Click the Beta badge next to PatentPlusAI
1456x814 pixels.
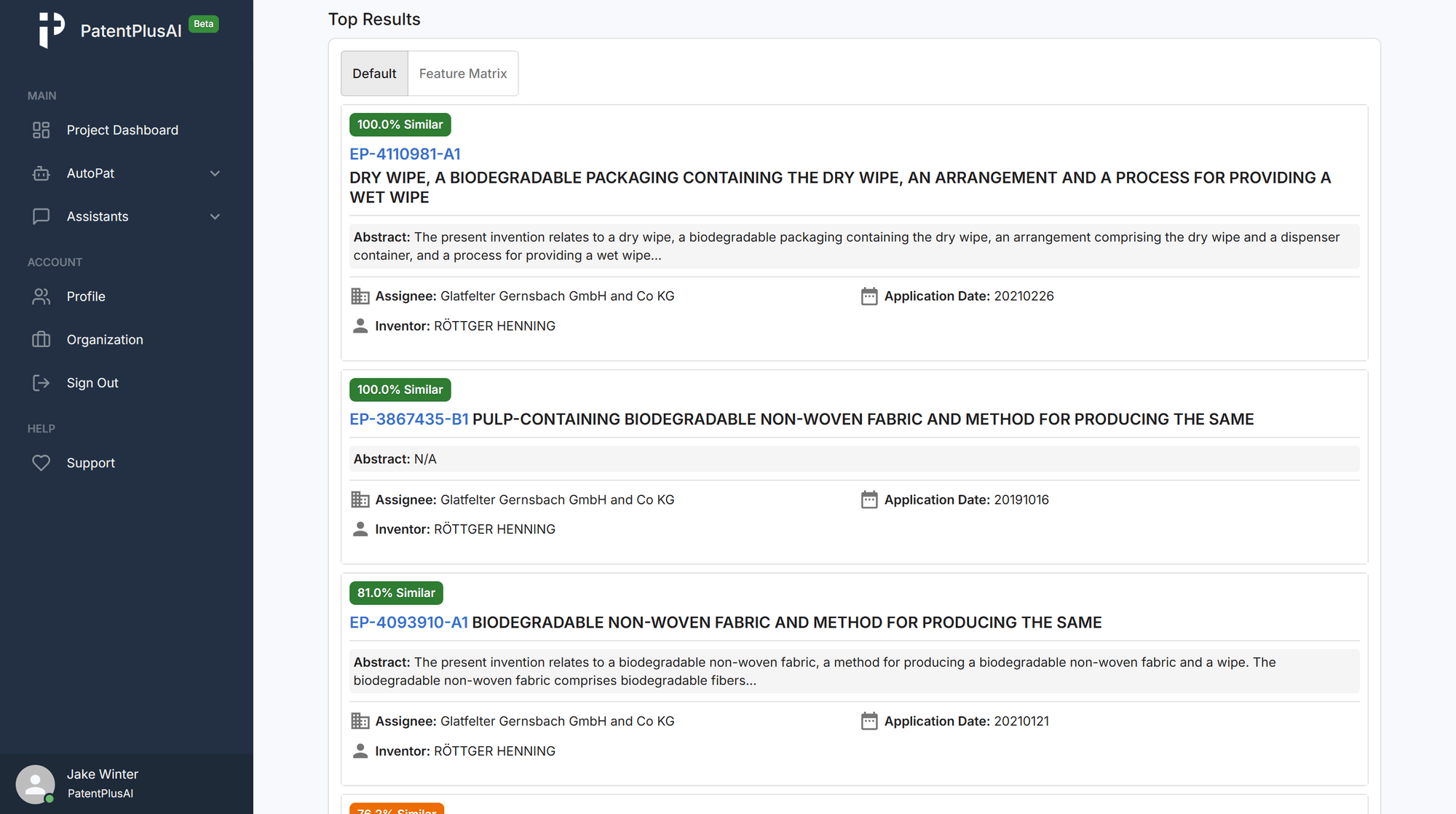point(204,24)
